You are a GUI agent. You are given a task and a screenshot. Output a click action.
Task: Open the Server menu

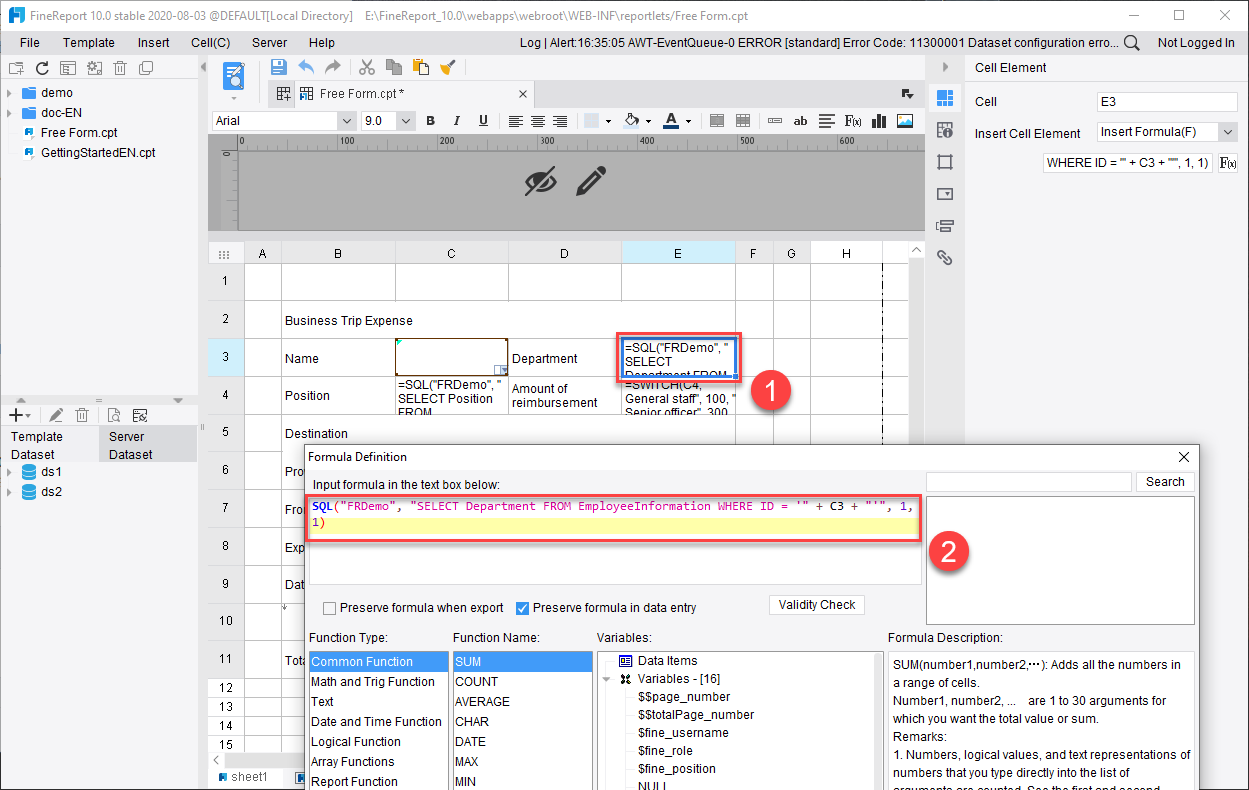point(270,43)
